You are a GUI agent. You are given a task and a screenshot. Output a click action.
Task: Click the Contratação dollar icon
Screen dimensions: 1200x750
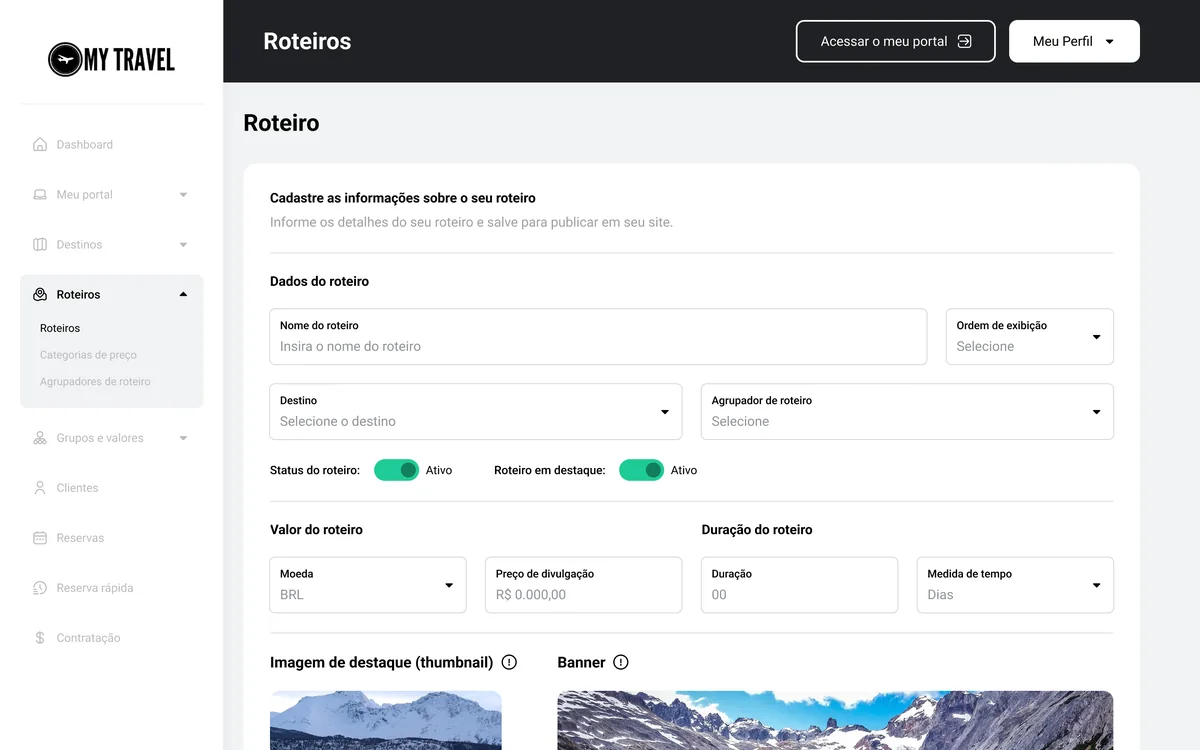tap(40, 638)
